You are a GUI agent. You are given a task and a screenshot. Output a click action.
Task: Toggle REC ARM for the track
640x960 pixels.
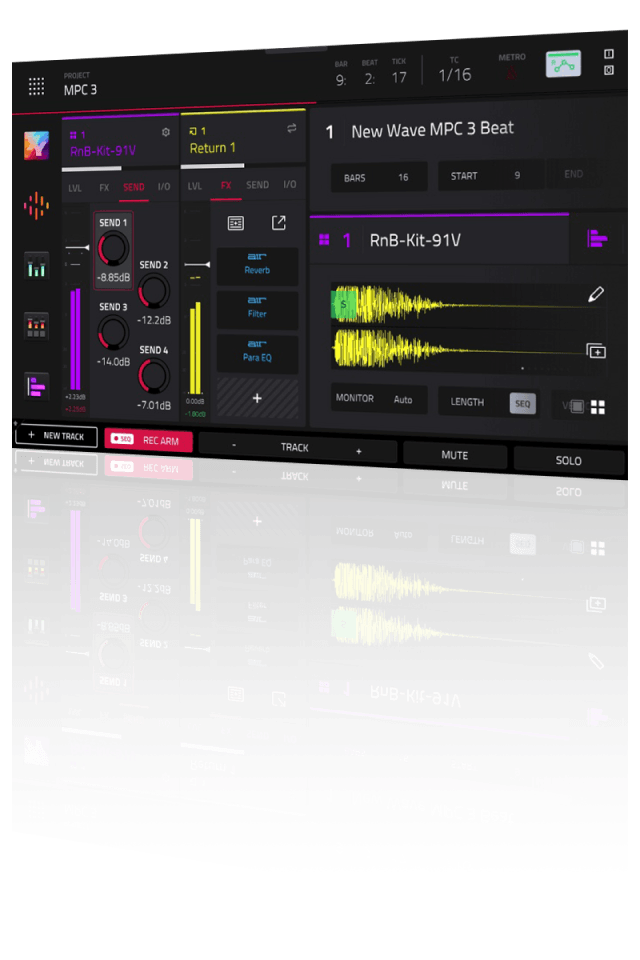149,438
